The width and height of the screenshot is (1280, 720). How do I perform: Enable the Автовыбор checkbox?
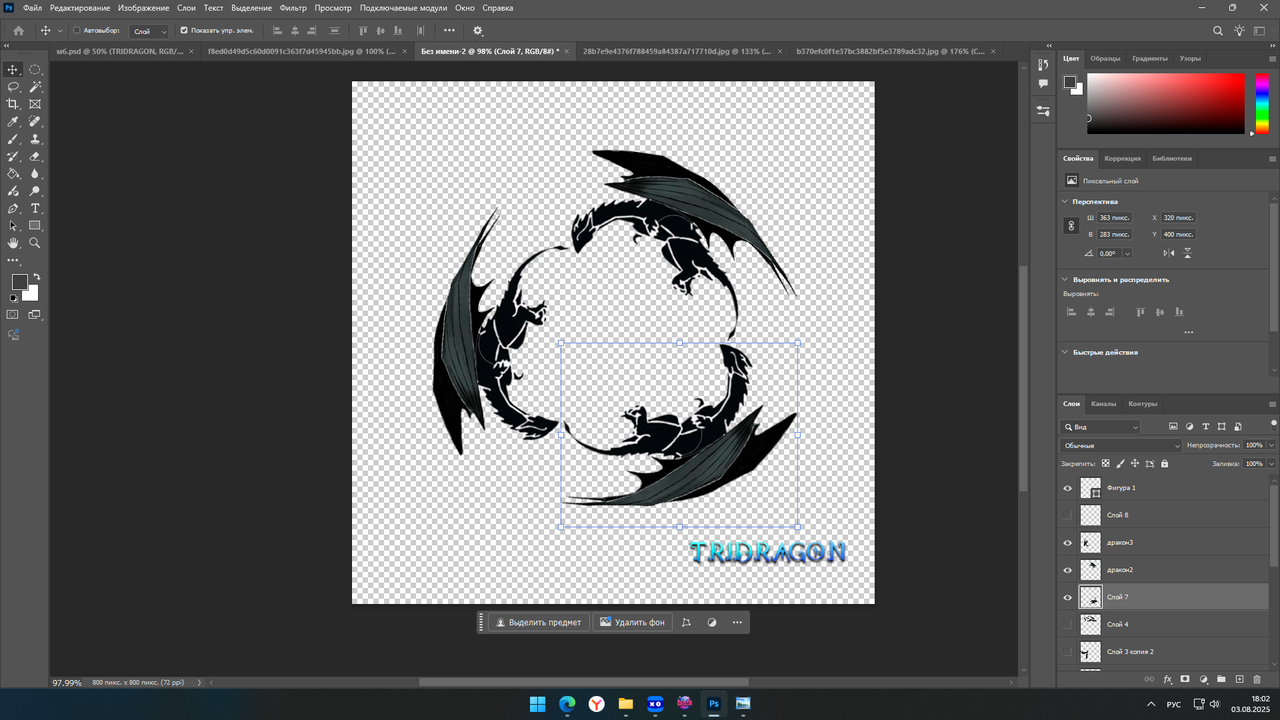click(77, 31)
